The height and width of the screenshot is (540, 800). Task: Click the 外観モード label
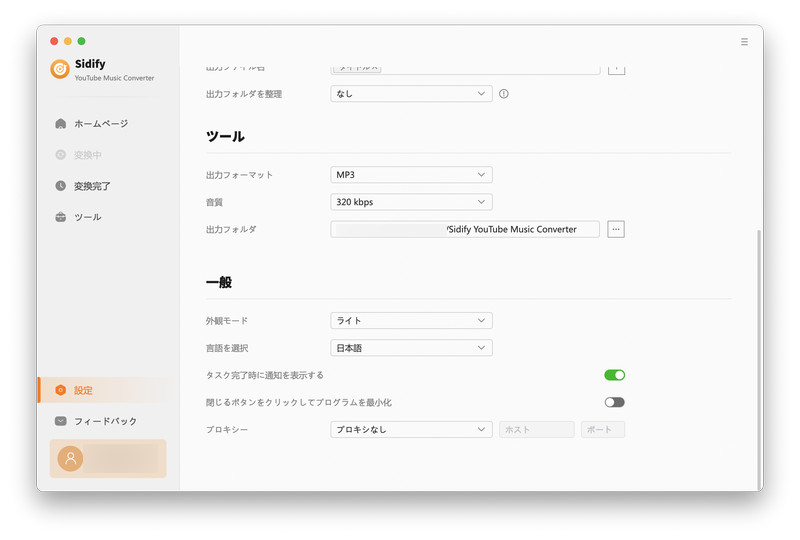[x=227, y=321]
